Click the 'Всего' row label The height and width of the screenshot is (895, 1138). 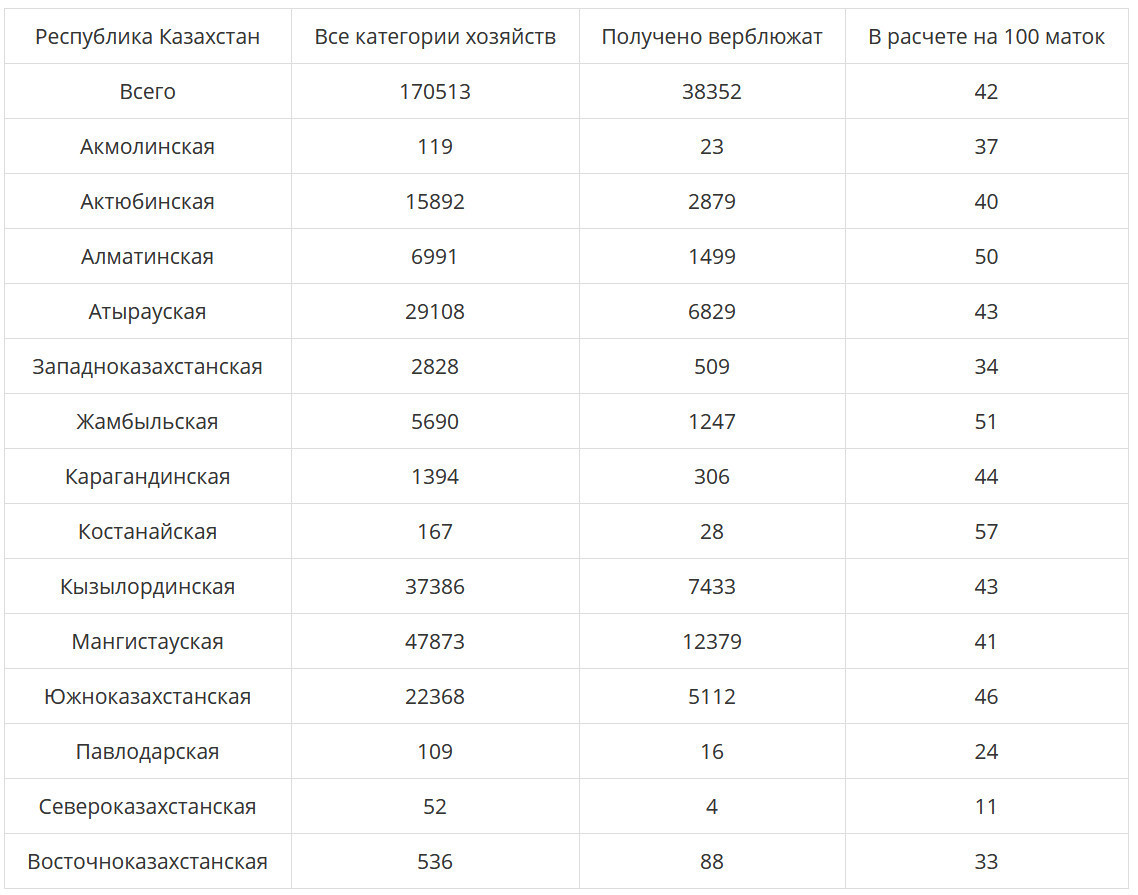(x=147, y=91)
